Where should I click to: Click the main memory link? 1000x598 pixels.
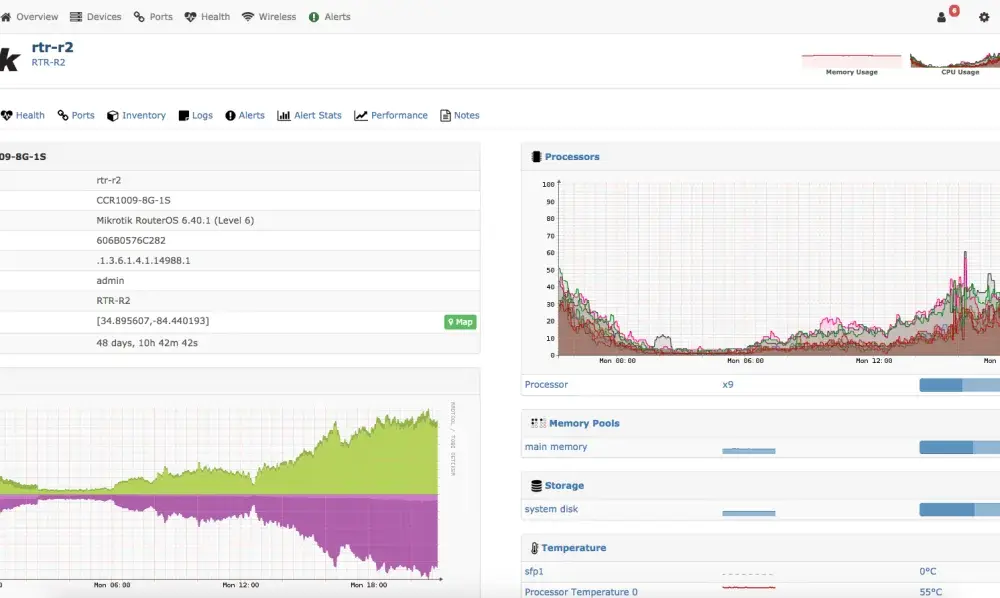(556, 447)
